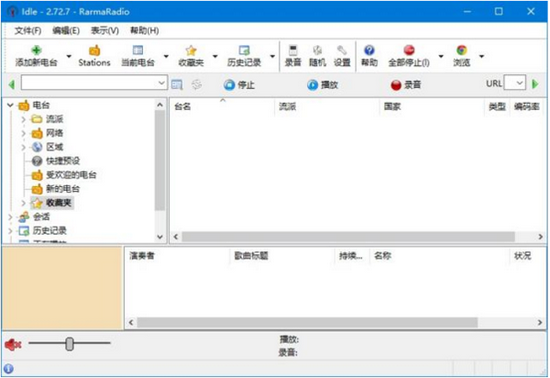The image size is (550, 378).
Task: Open the 表示(V) menu
Action: [105, 31]
